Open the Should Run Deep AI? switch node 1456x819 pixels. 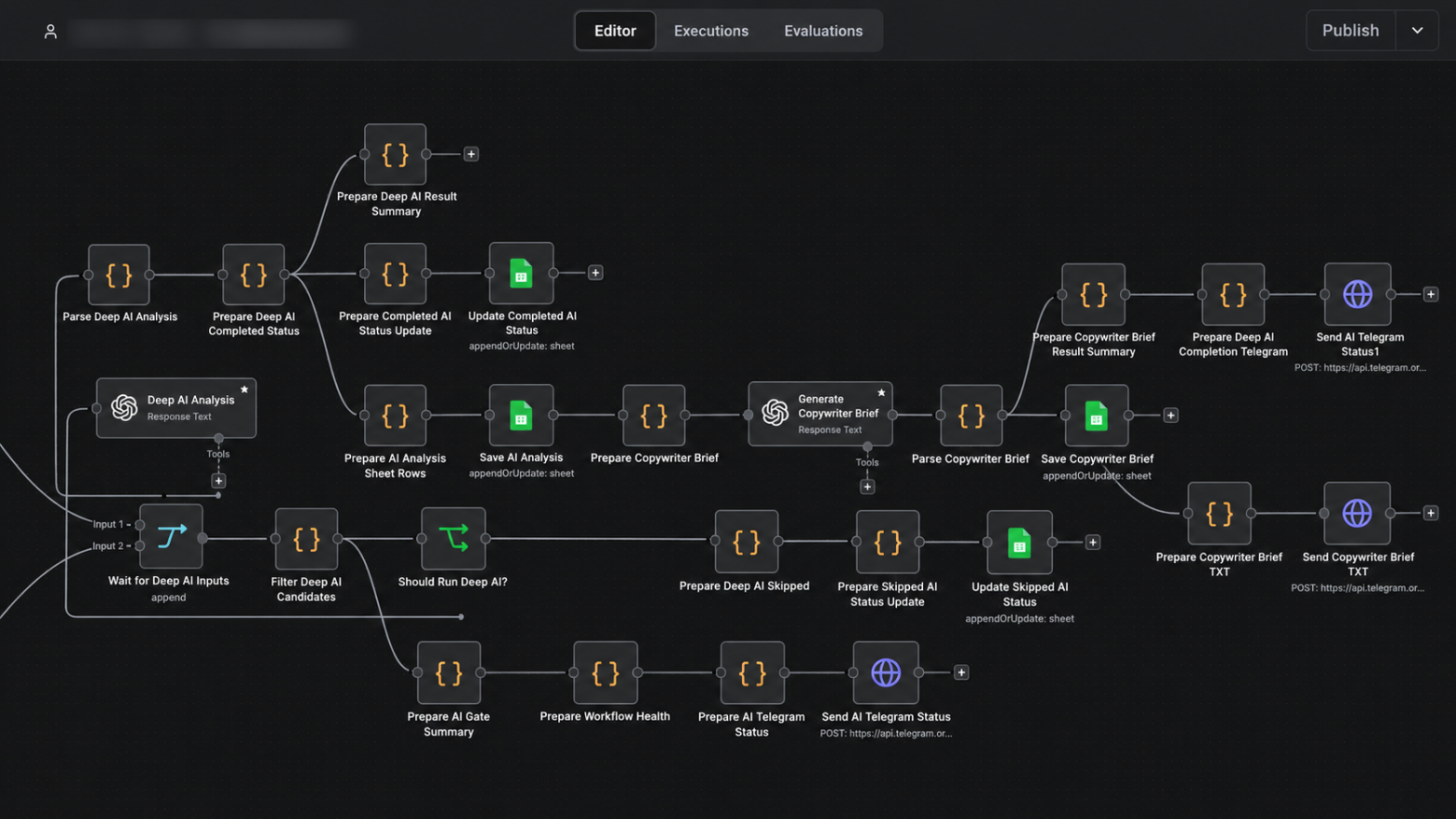tap(453, 539)
